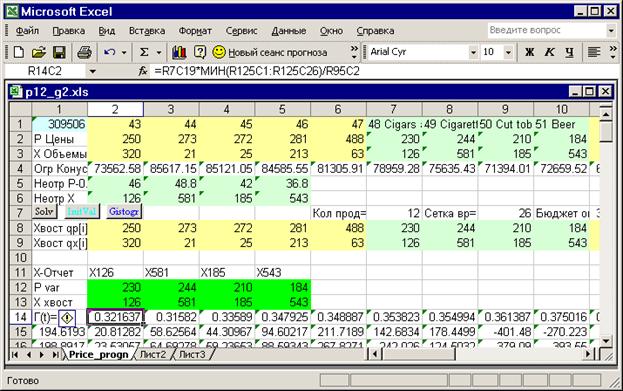Click the New workbook icon
623x391 pixels.
tap(18, 52)
